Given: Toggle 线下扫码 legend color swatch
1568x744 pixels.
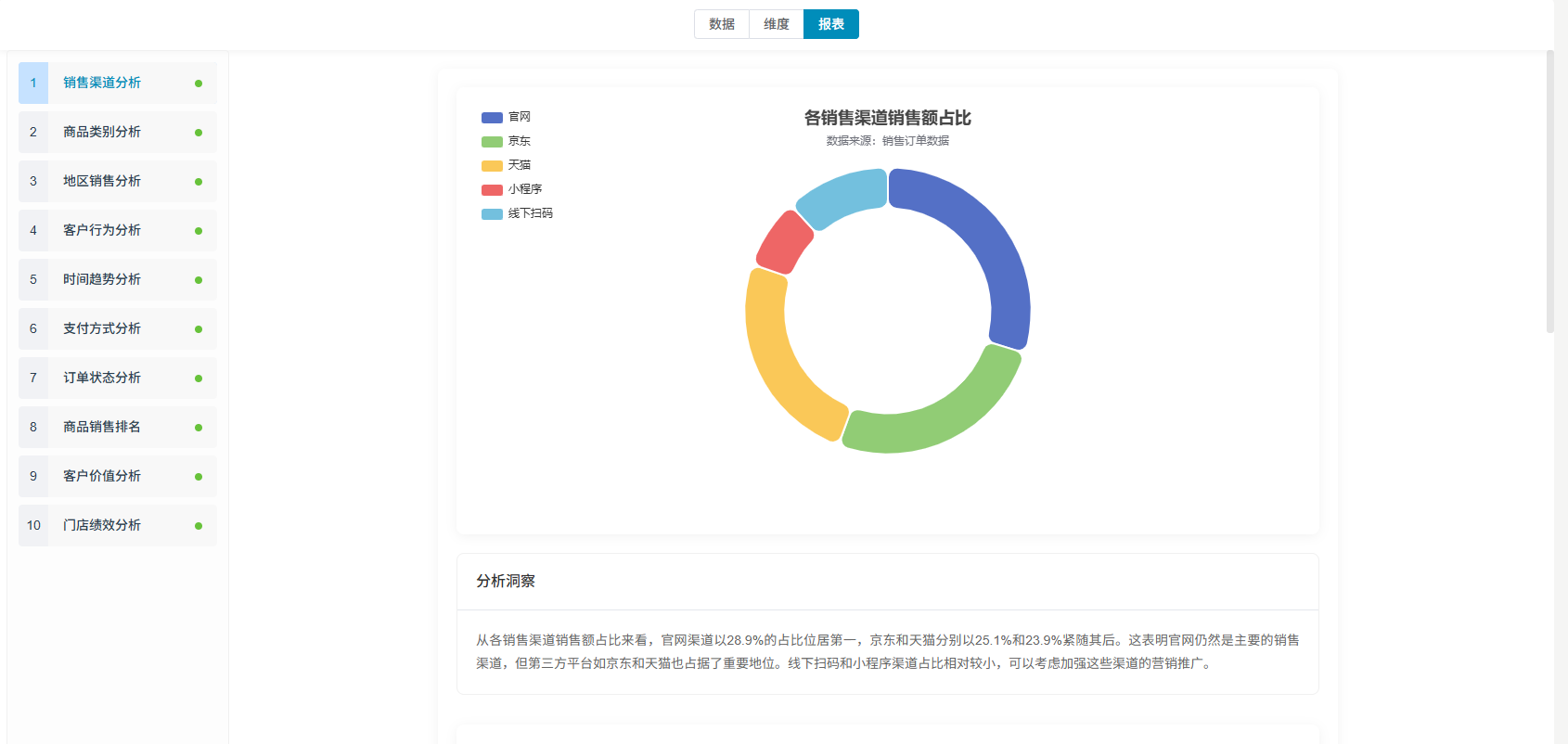Looking at the screenshot, I should [x=492, y=214].
